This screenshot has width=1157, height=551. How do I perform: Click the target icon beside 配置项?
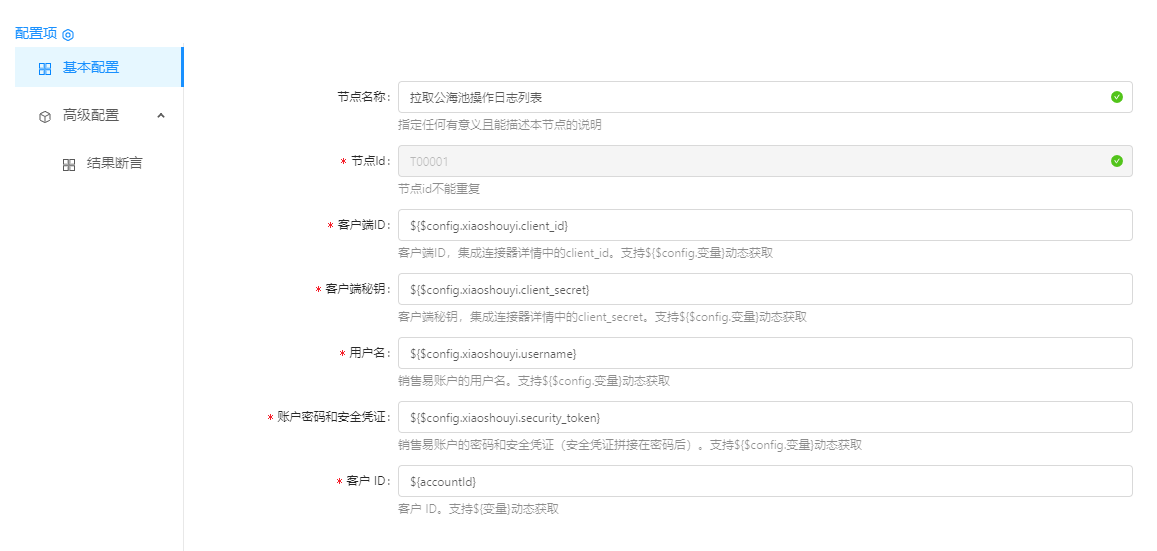tap(68, 34)
